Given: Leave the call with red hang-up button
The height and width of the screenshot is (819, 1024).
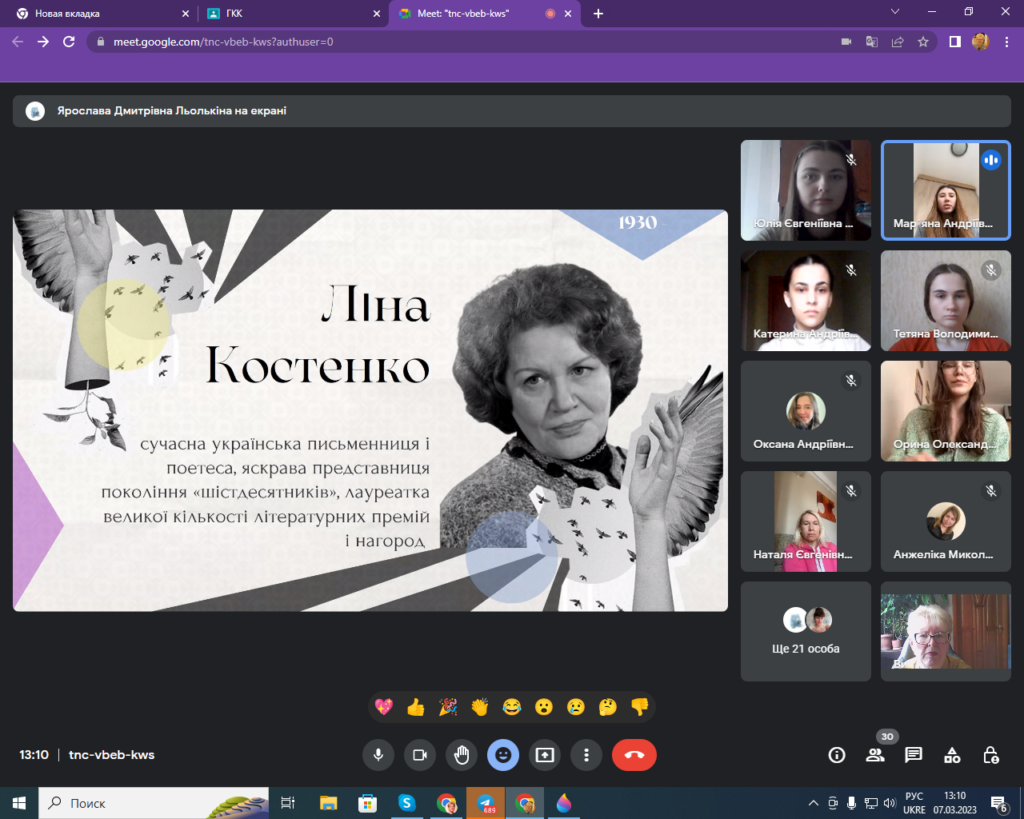Looking at the screenshot, I should click(634, 755).
